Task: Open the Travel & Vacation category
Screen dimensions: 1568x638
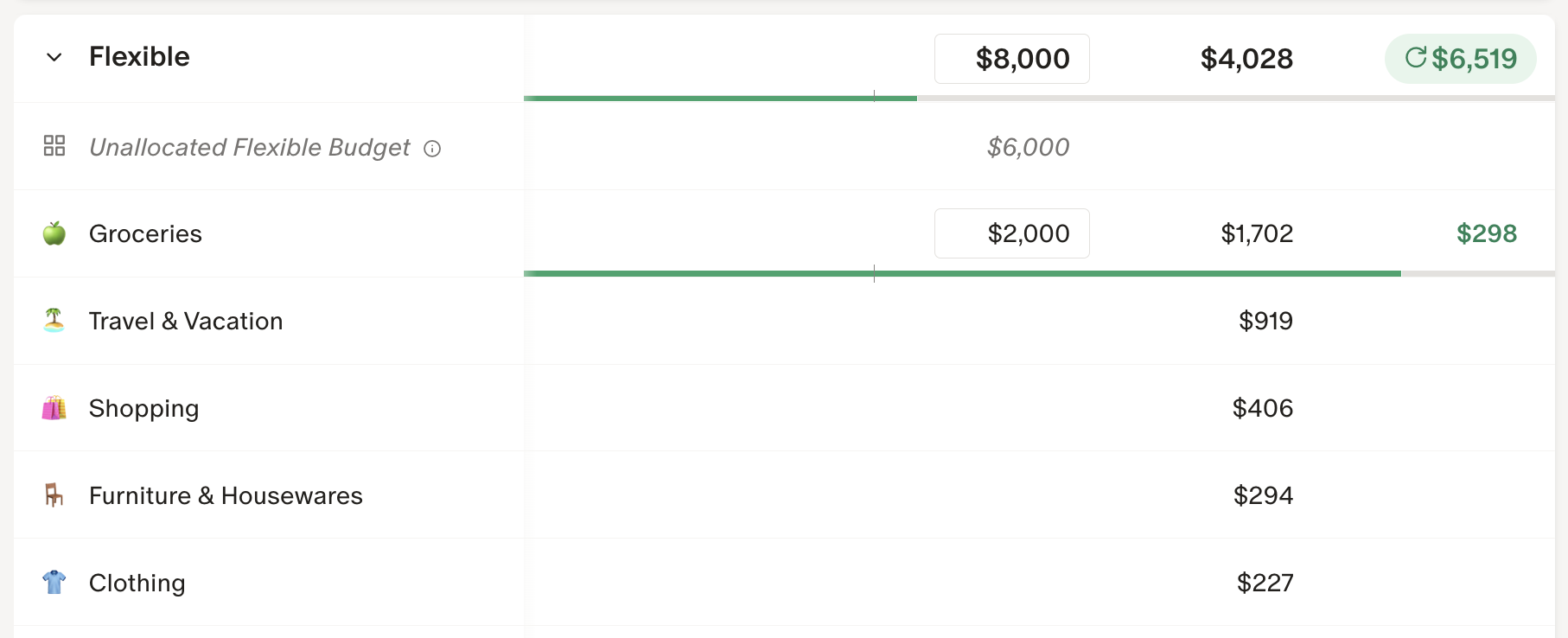Action: [186, 321]
